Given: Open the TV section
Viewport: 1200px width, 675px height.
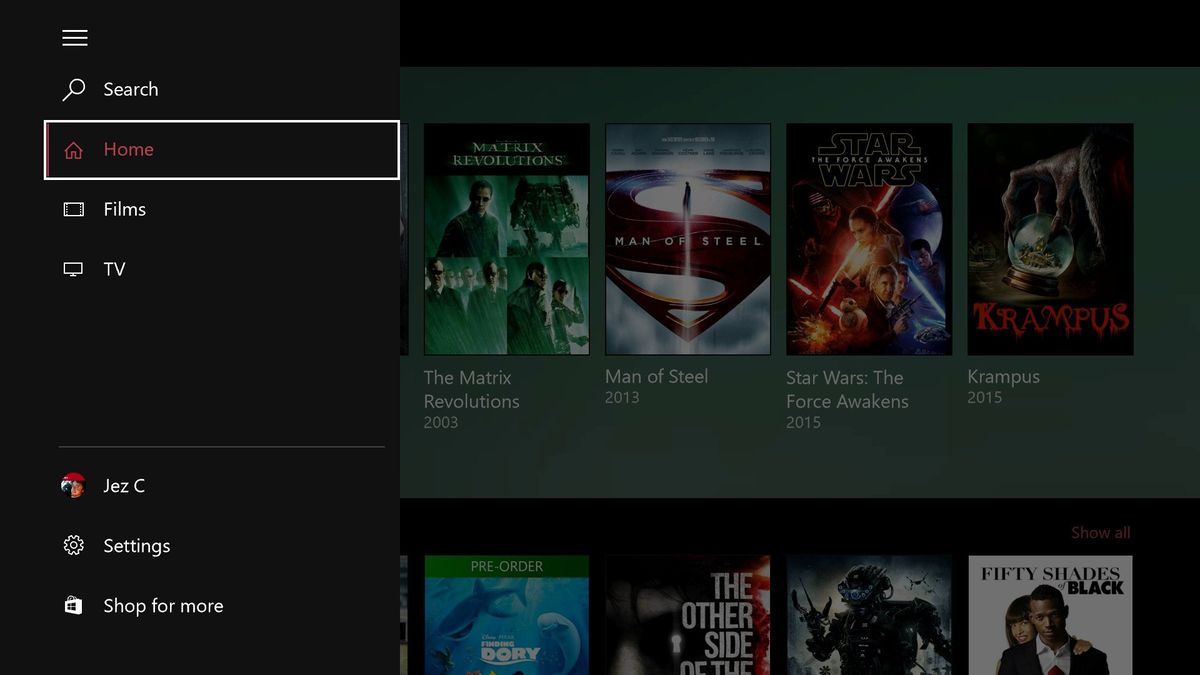Looking at the screenshot, I should [x=114, y=269].
